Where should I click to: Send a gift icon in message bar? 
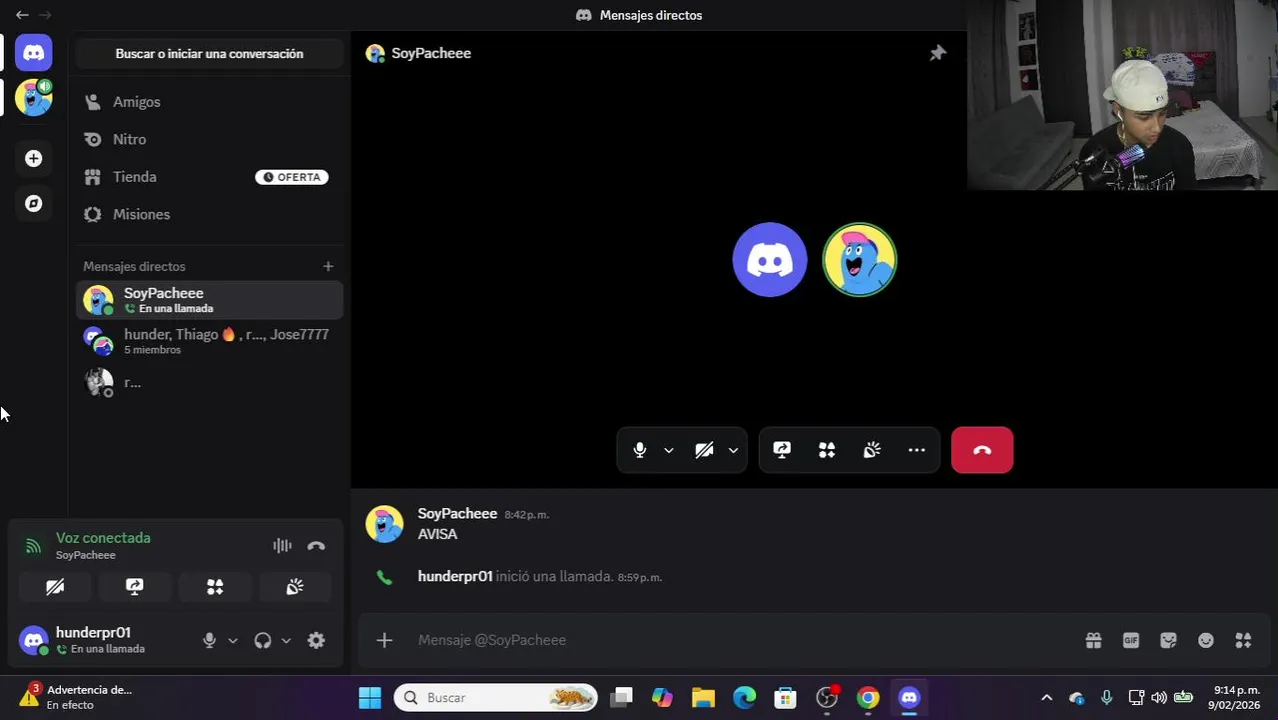coord(1094,640)
